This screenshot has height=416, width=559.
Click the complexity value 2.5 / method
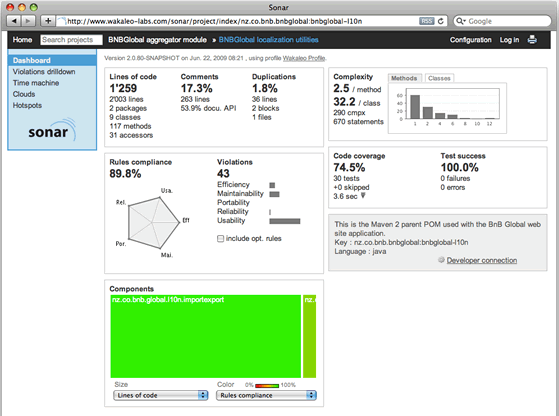(x=357, y=88)
